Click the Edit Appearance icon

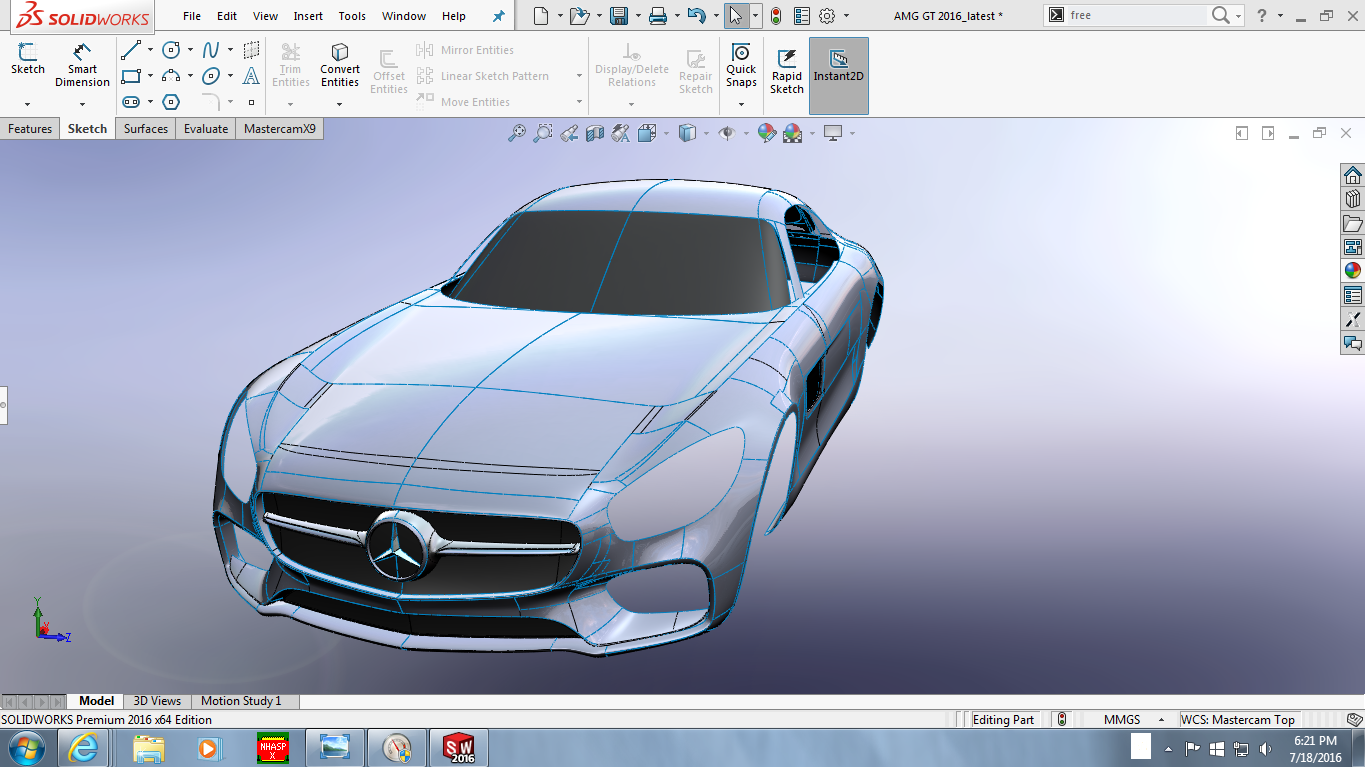click(x=766, y=133)
